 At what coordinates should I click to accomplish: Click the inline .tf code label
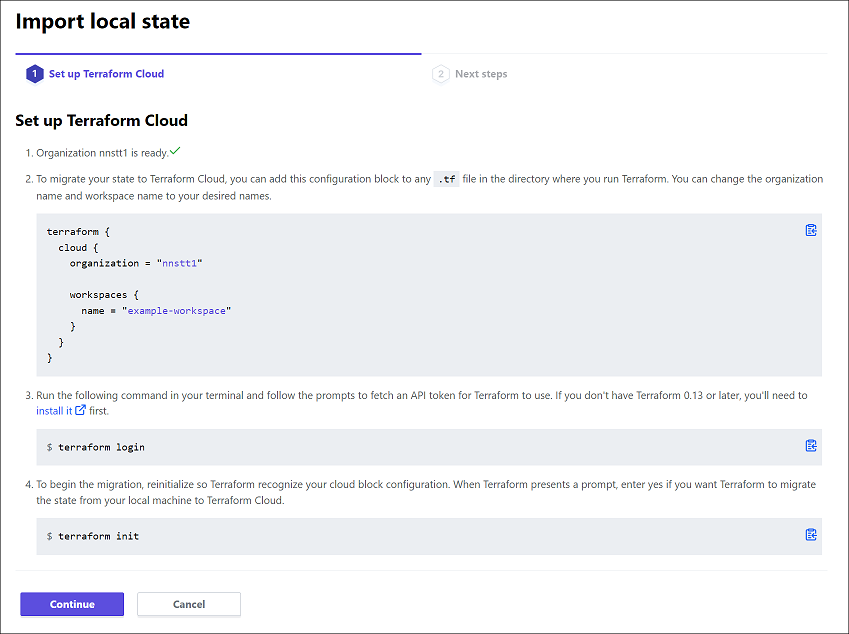pyautogui.click(x=446, y=180)
